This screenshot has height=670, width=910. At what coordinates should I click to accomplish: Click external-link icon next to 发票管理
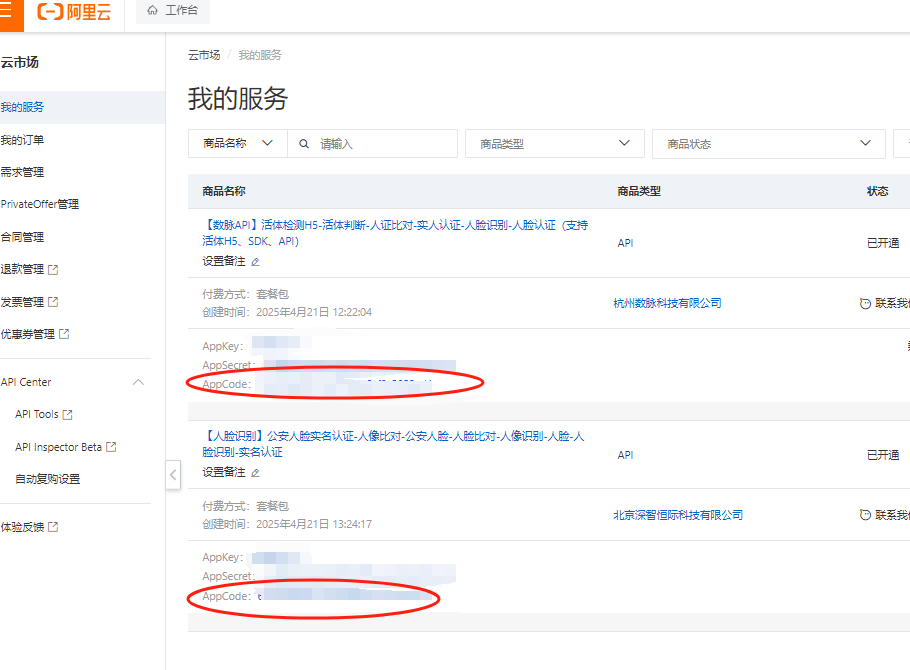click(x=53, y=302)
